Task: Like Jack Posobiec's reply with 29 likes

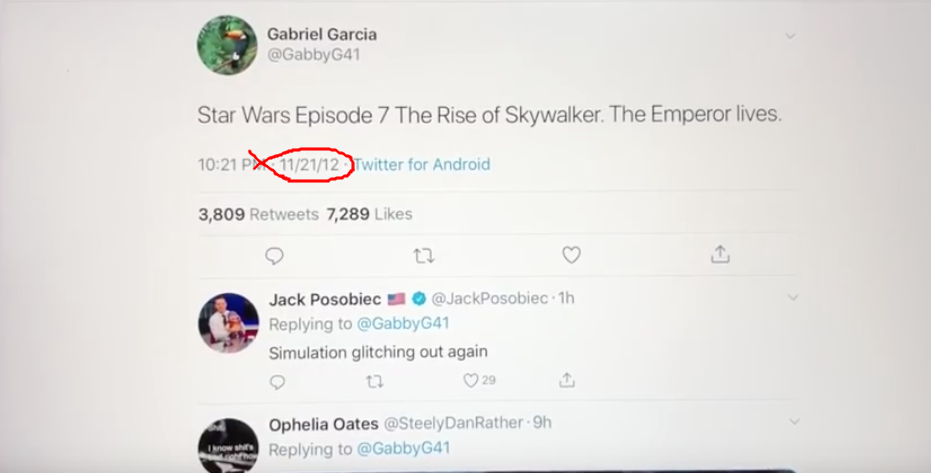Action: tap(471, 381)
